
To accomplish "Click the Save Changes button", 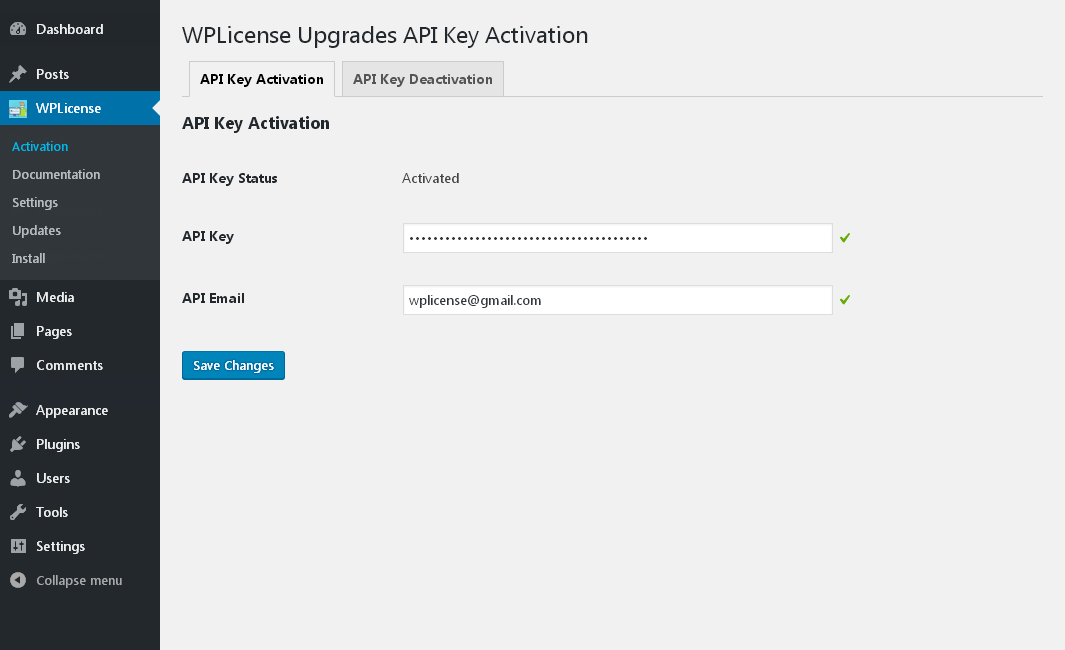I will [233, 365].
